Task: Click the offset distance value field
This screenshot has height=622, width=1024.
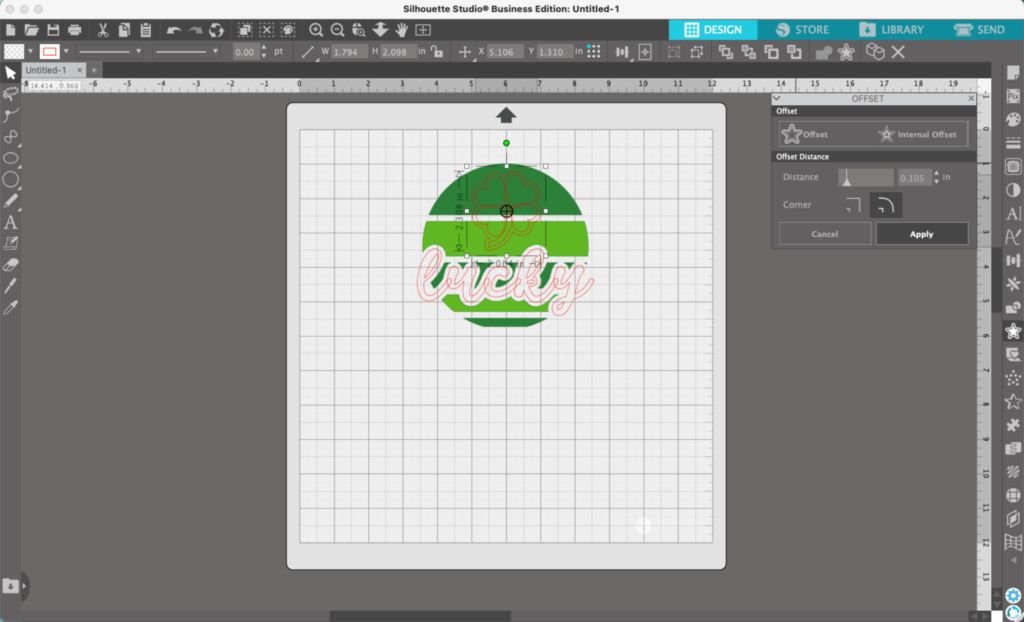Action: [914, 178]
